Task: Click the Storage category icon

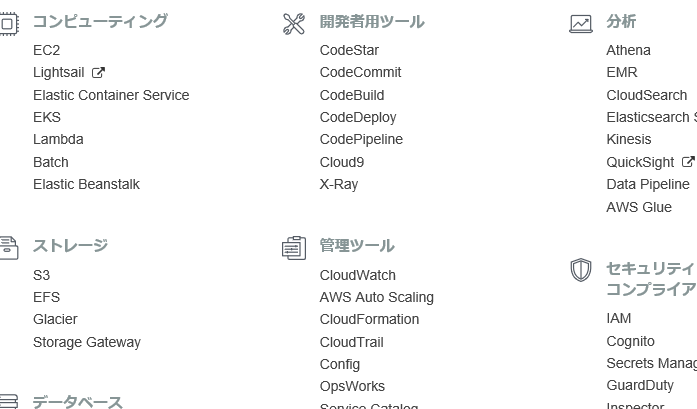Action: tap(9, 248)
